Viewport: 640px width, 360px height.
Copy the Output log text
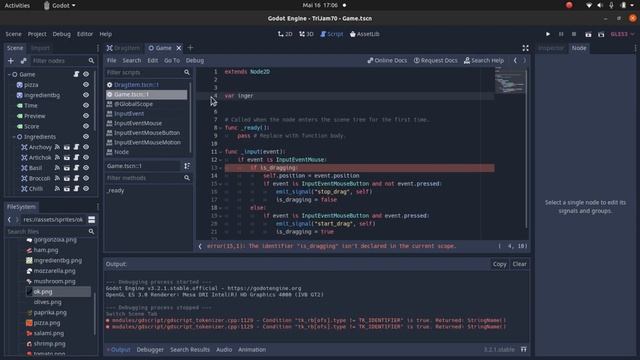(499, 264)
